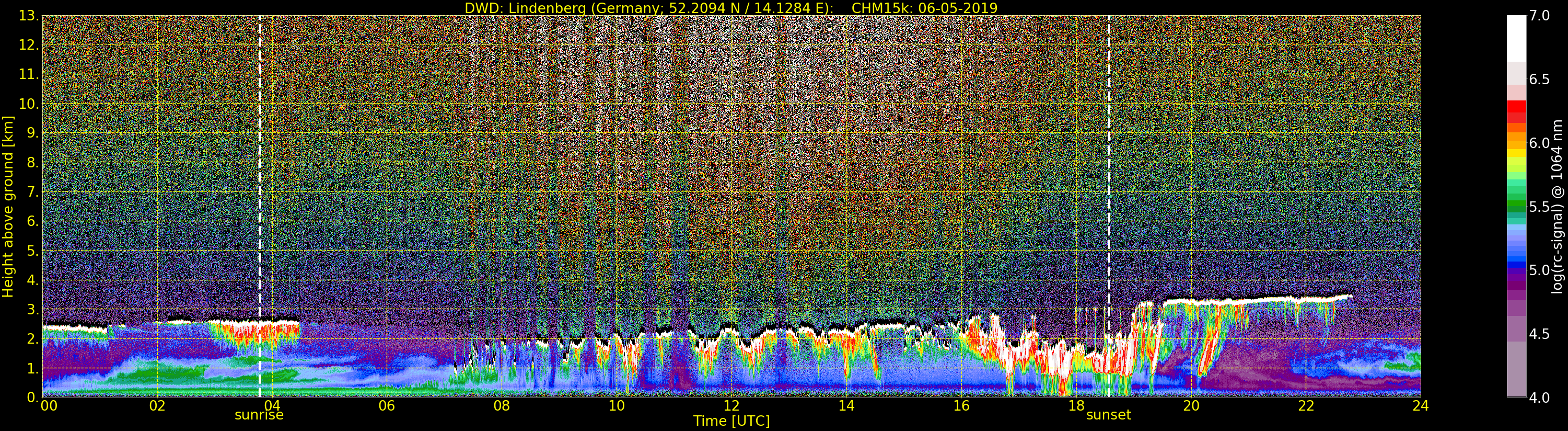Select the "2." height axis tick label
Screen dimensions: 1568x431
pyautogui.click(x=32, y=339)
